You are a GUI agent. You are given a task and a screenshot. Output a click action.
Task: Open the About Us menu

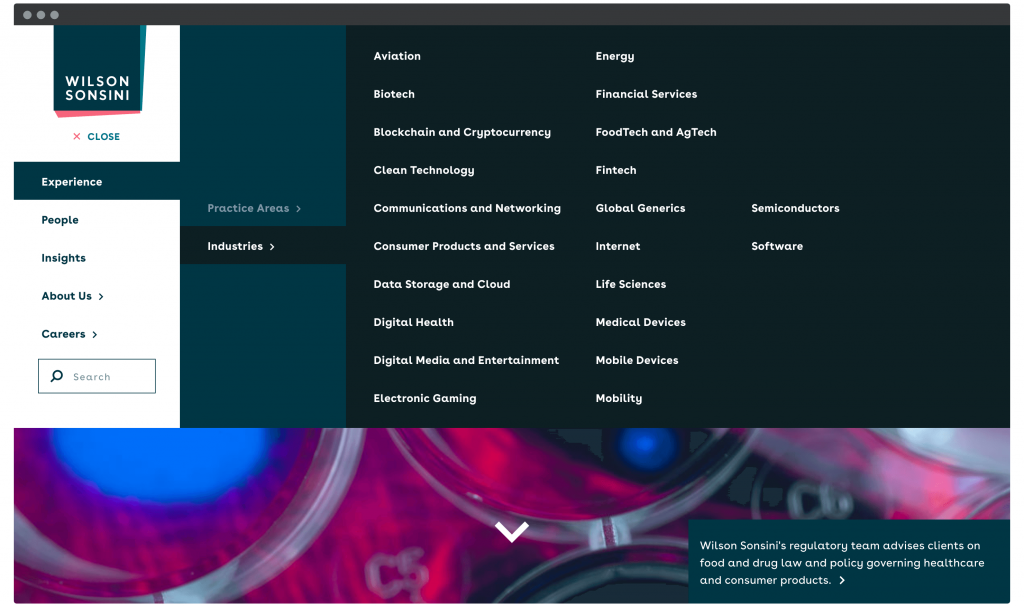pos(67,296)
